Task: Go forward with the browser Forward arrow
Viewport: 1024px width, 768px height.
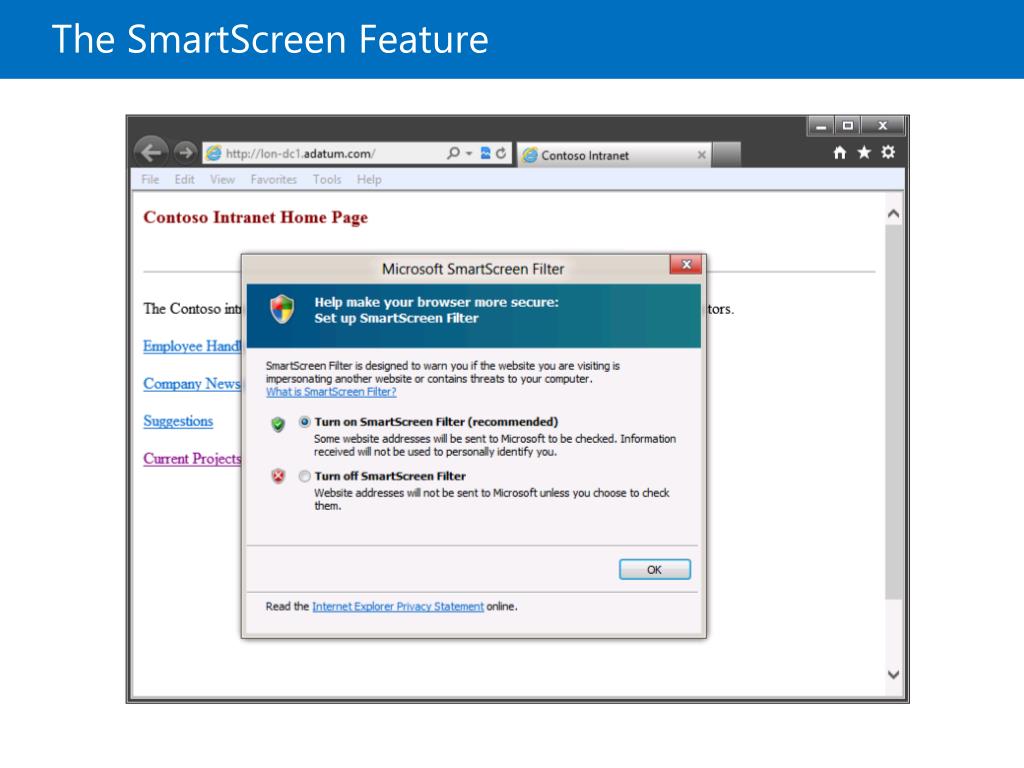Action: pyautogui.click(x=185, y=152)
